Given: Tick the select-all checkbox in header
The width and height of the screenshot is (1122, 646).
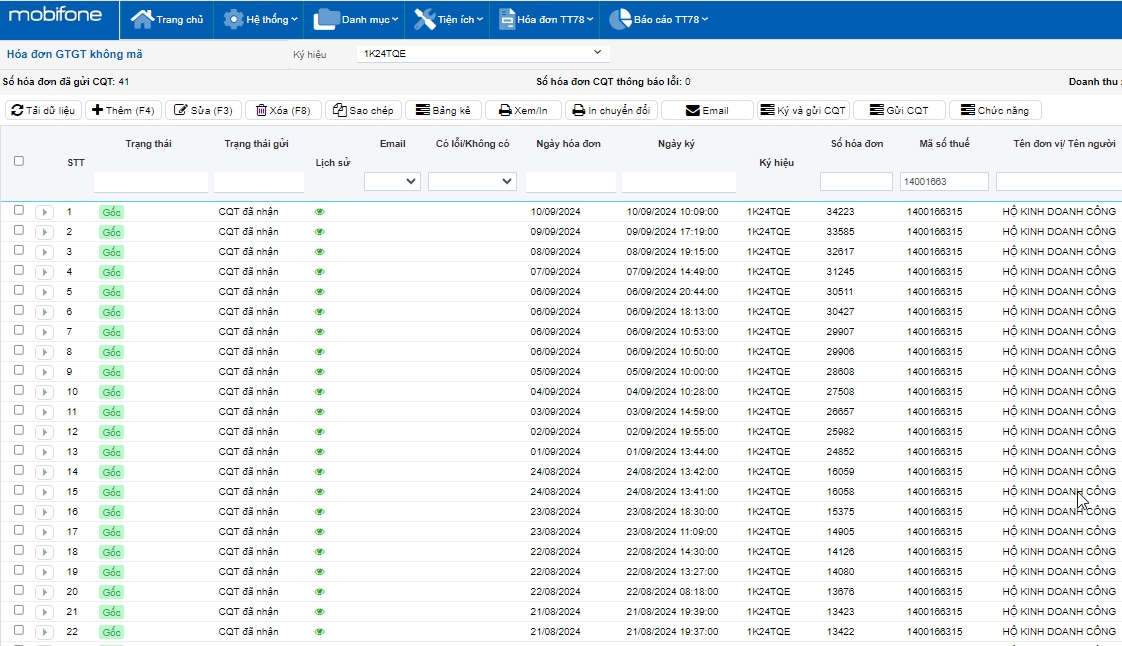Looking at the screenshot, I should [19, 161].
